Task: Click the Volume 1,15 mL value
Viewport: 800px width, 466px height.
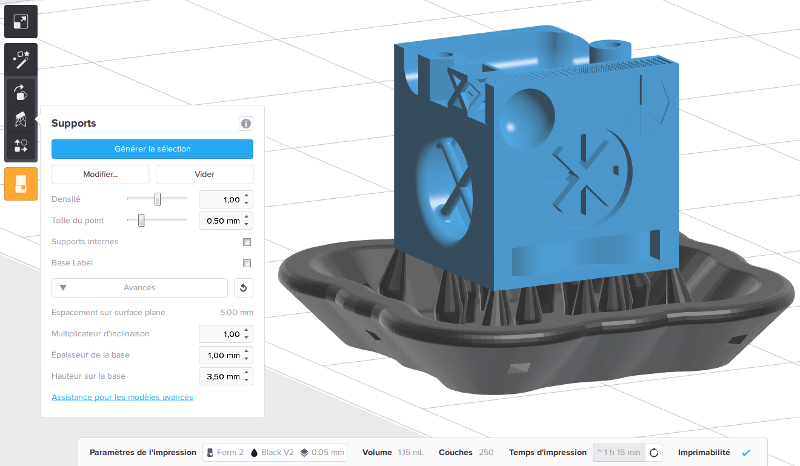Action: click(x=411, y=452)
